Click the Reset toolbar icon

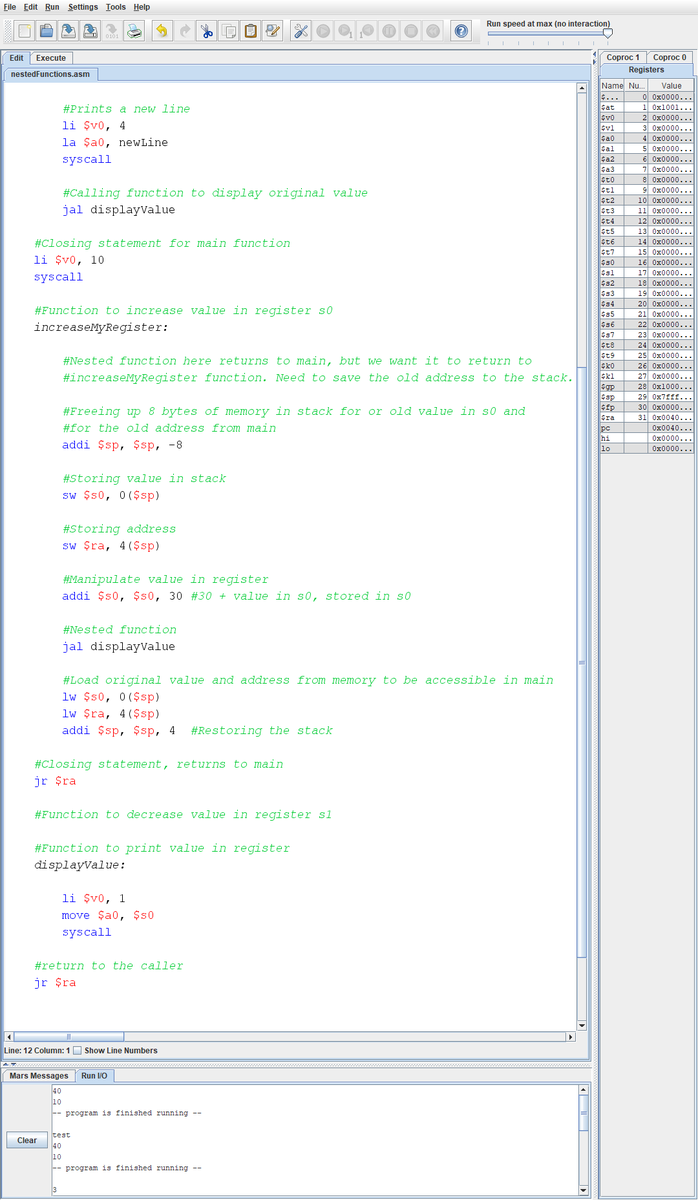point(433,31)
